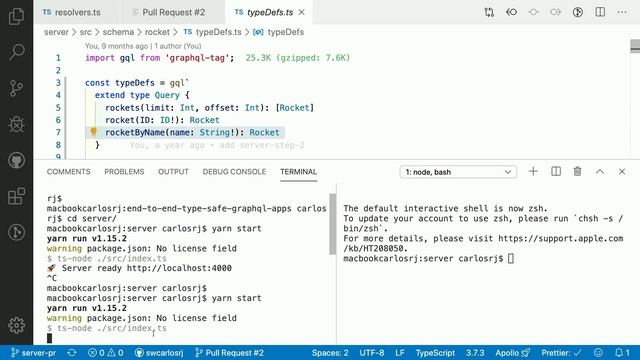This screenshot has width=640, height=360.
Task: Open the Run and Debug view
Action: [16, 124]
